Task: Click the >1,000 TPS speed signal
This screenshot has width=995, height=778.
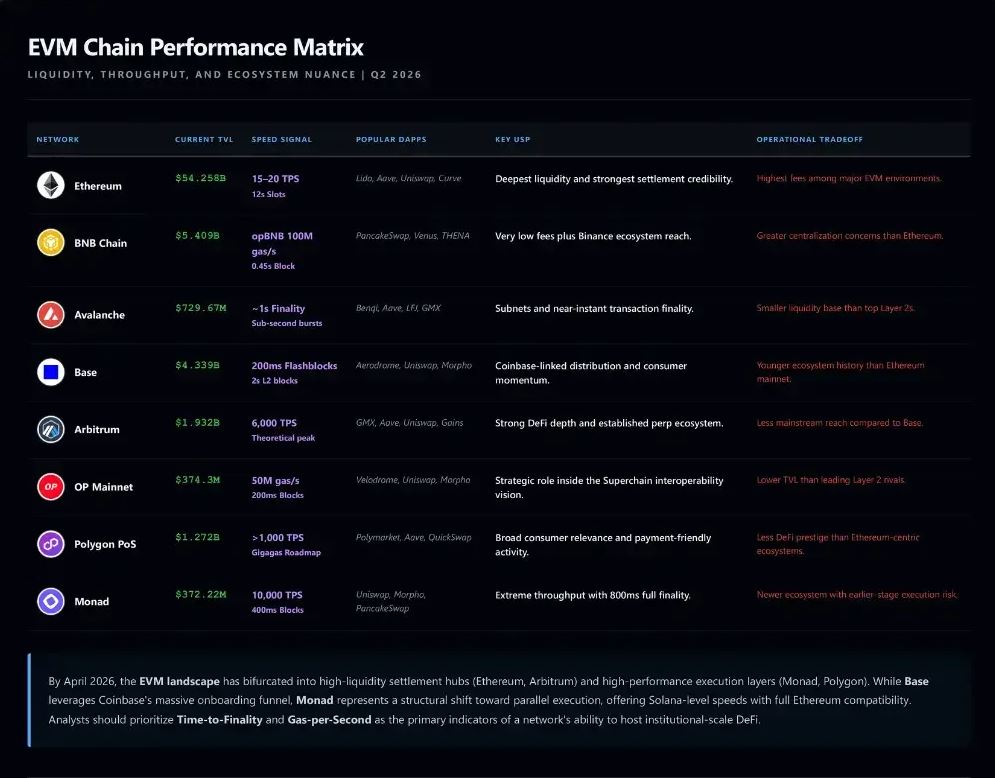Action: pos(277,537)
